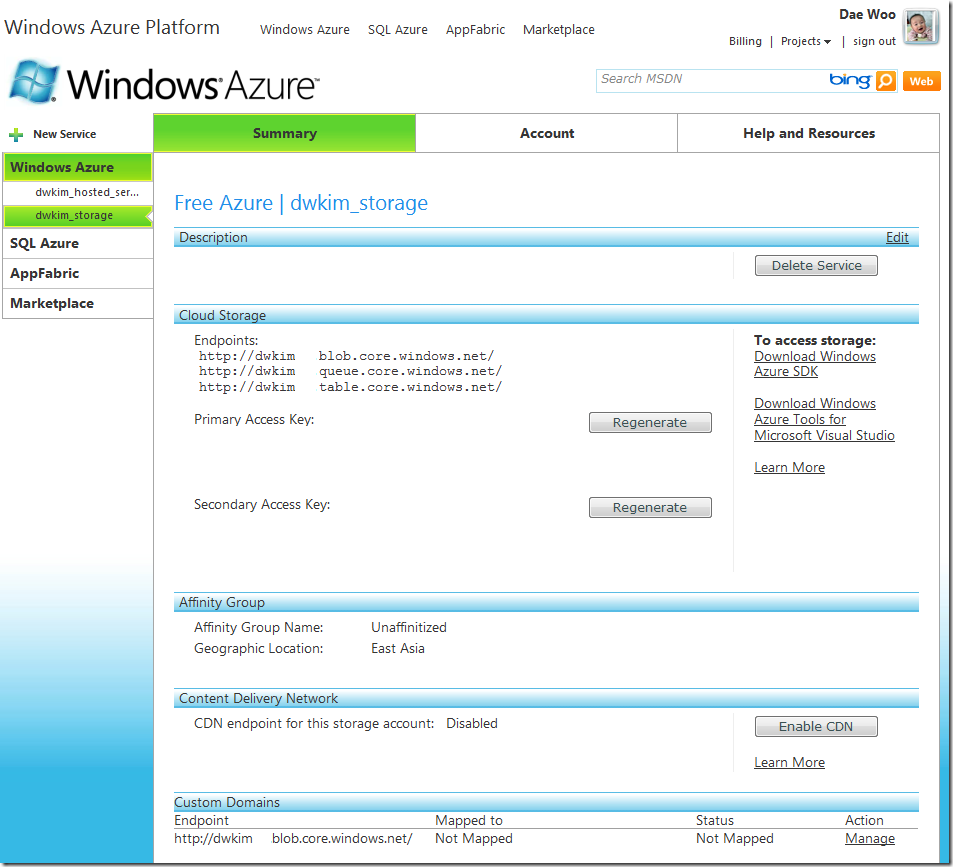Click Learn More under Enable CDN

790,762
